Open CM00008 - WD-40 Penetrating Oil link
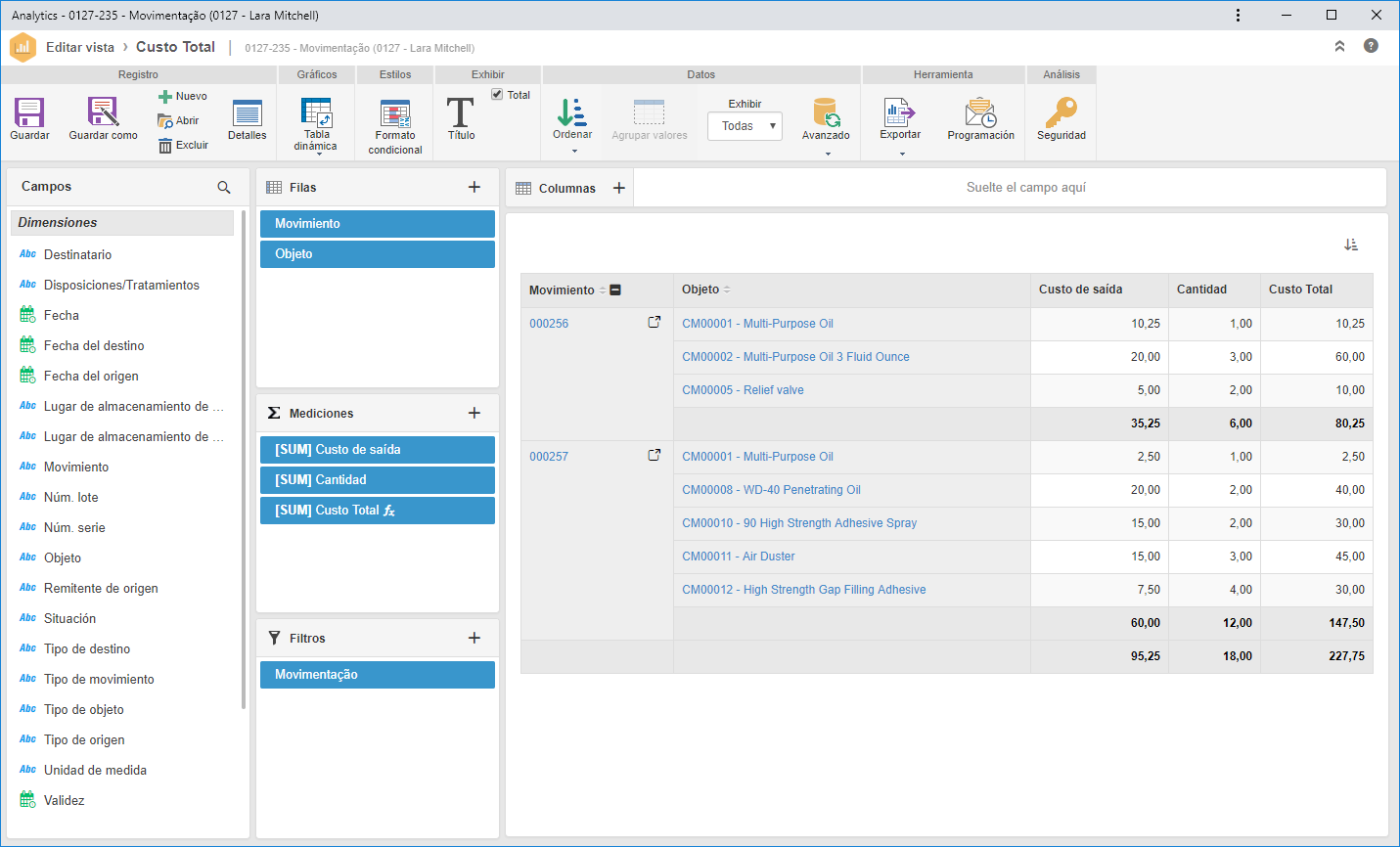1400x847 pixels. point(771,490)
